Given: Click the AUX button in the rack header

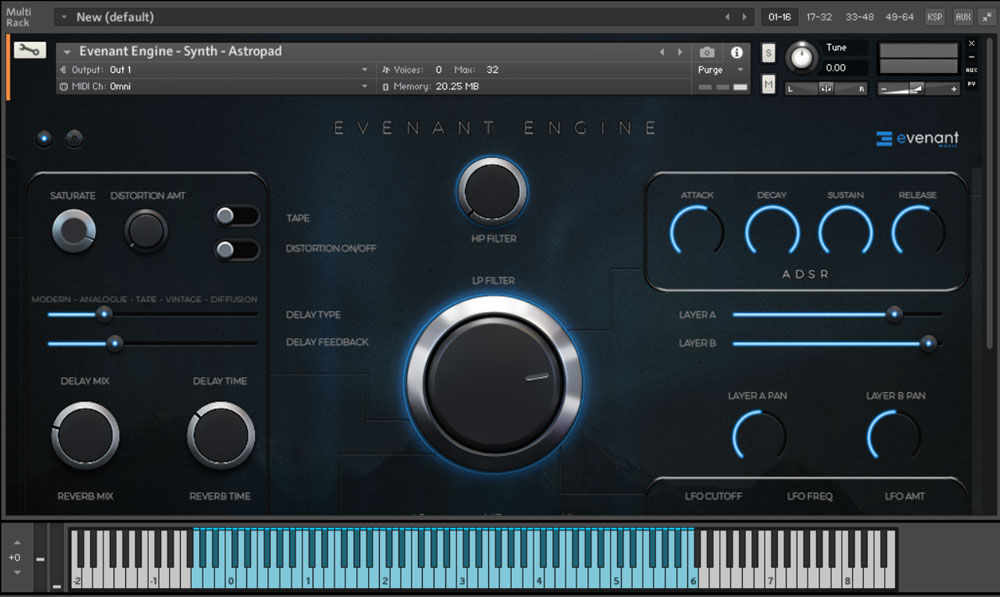Looking at the screenshot, I should (x=963, y=17).
